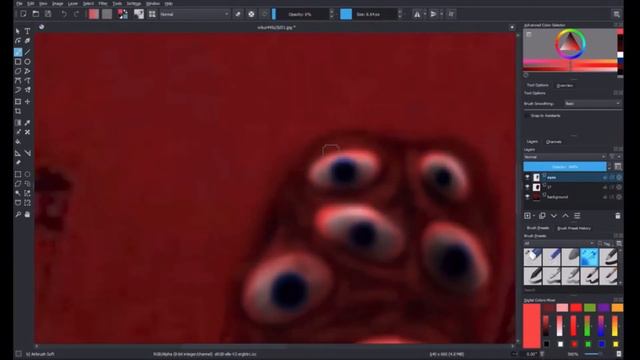Open the Settings menu
This screenshot has height=360, width=640.
click(133, 3)
